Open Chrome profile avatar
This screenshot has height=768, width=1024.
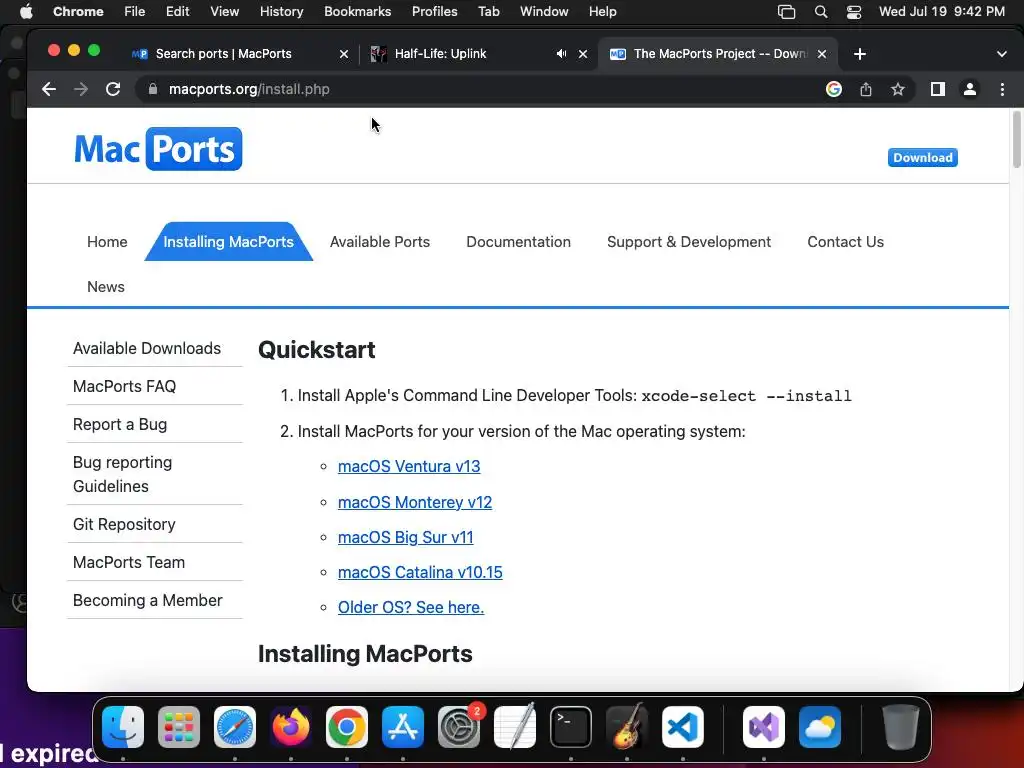pyautogui.click(x=970, y=89)
